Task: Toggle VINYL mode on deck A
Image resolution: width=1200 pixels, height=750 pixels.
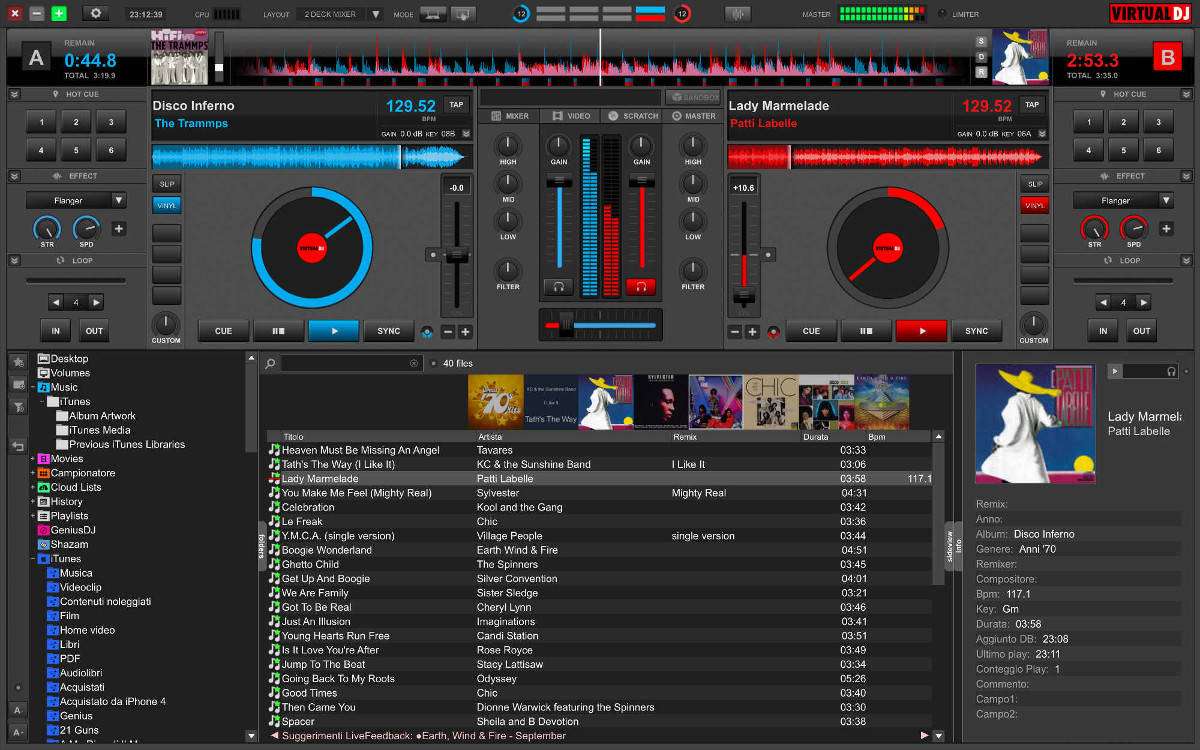Action: [x=166, y=205]
